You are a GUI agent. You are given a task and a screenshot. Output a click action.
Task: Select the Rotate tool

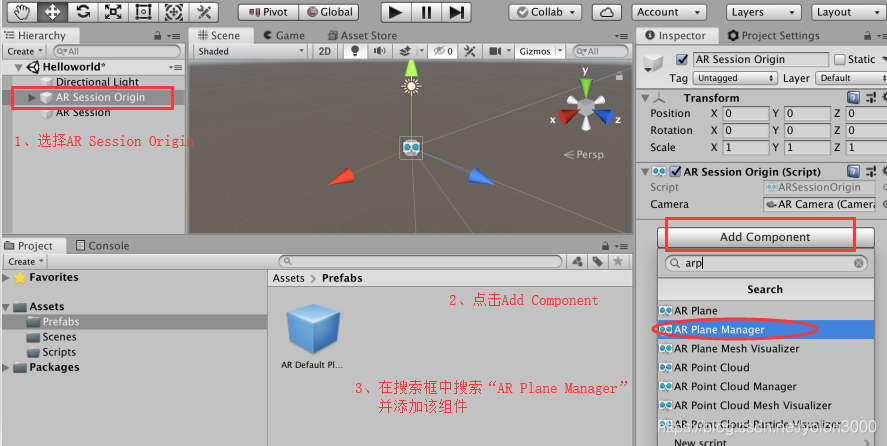pos(83,12)
